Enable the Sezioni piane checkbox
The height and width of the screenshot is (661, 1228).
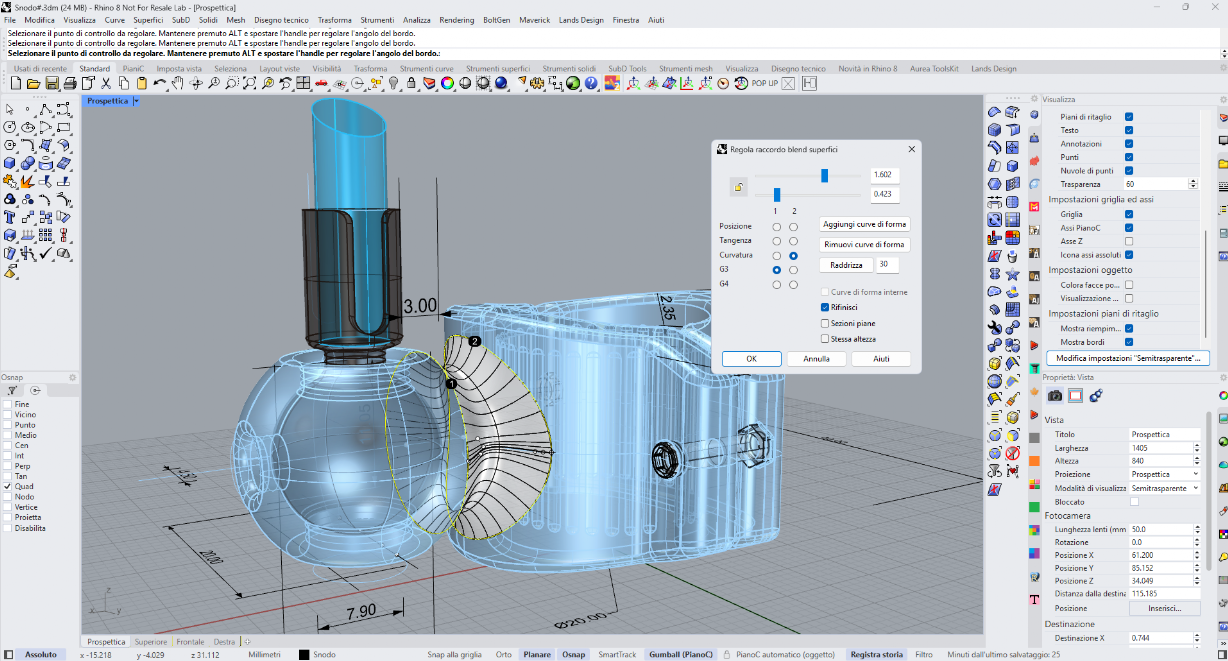[825, 323]
